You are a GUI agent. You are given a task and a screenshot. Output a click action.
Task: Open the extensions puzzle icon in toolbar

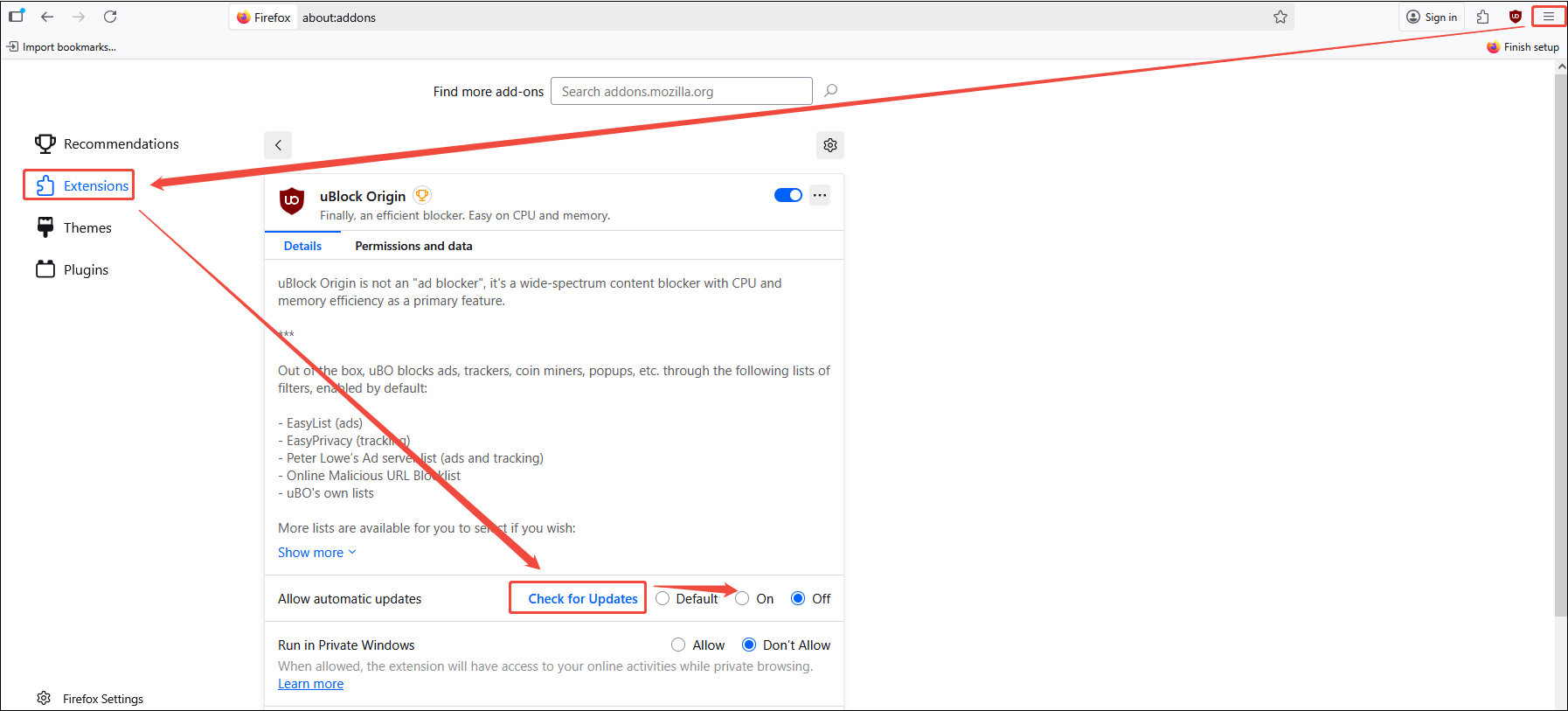coord(1482,17)
